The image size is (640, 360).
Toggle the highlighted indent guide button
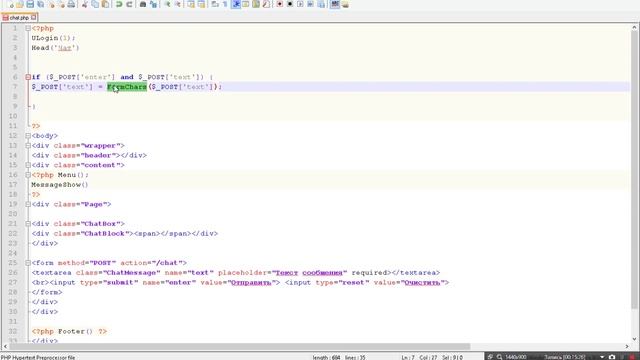point(236,4)
